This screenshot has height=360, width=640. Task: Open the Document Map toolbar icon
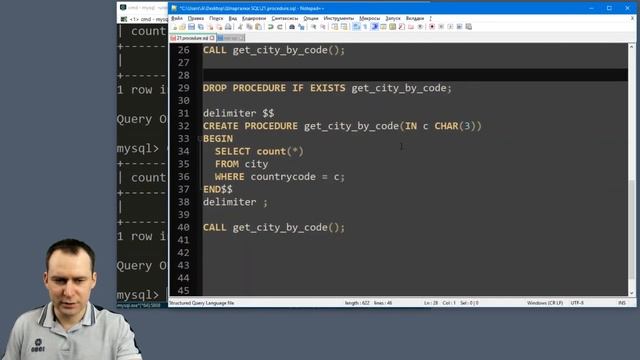click(392, 27)
